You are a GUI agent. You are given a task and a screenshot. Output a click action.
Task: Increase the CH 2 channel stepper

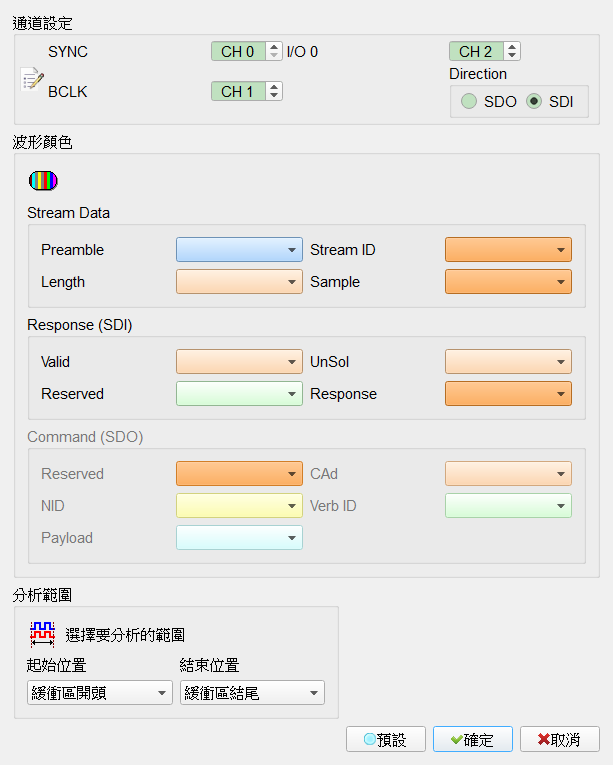click(x=512, y=47)
